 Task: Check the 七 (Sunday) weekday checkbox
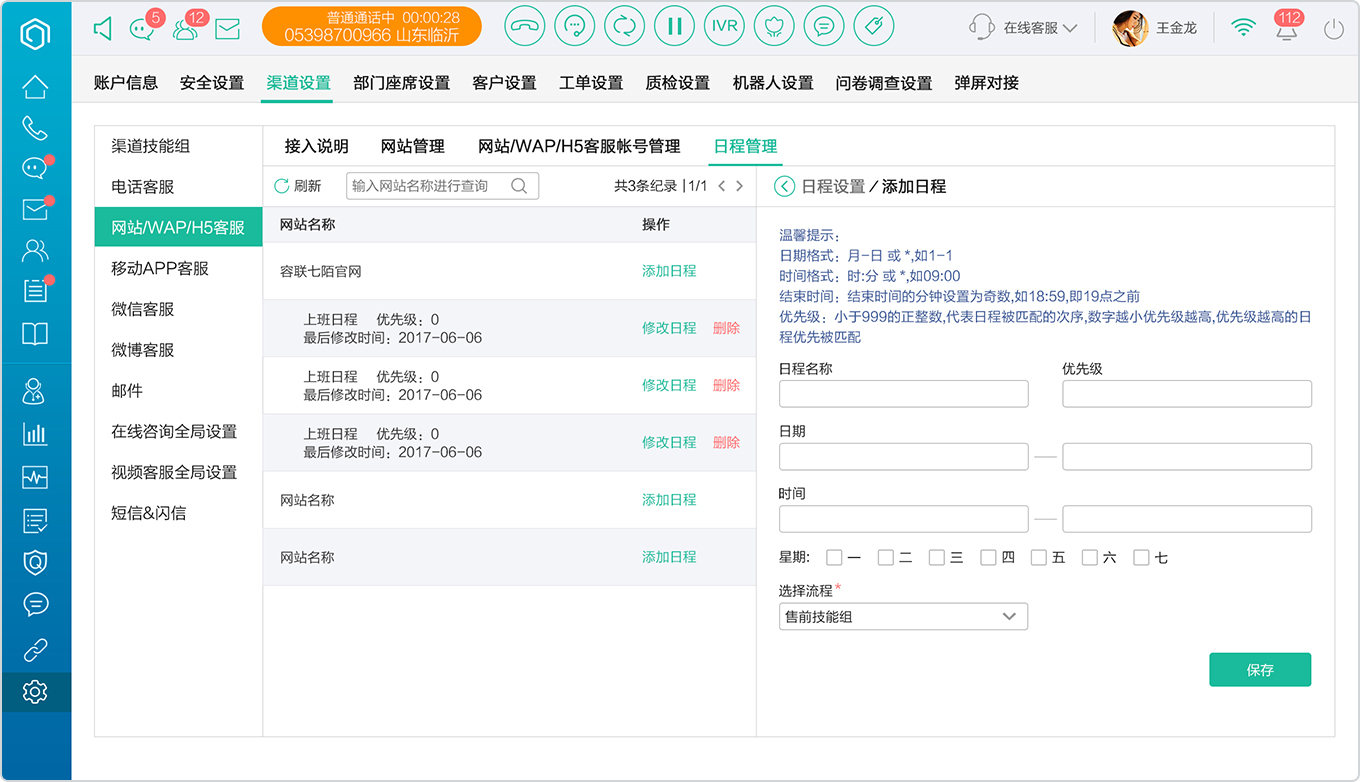click(x=1141, y=558)
